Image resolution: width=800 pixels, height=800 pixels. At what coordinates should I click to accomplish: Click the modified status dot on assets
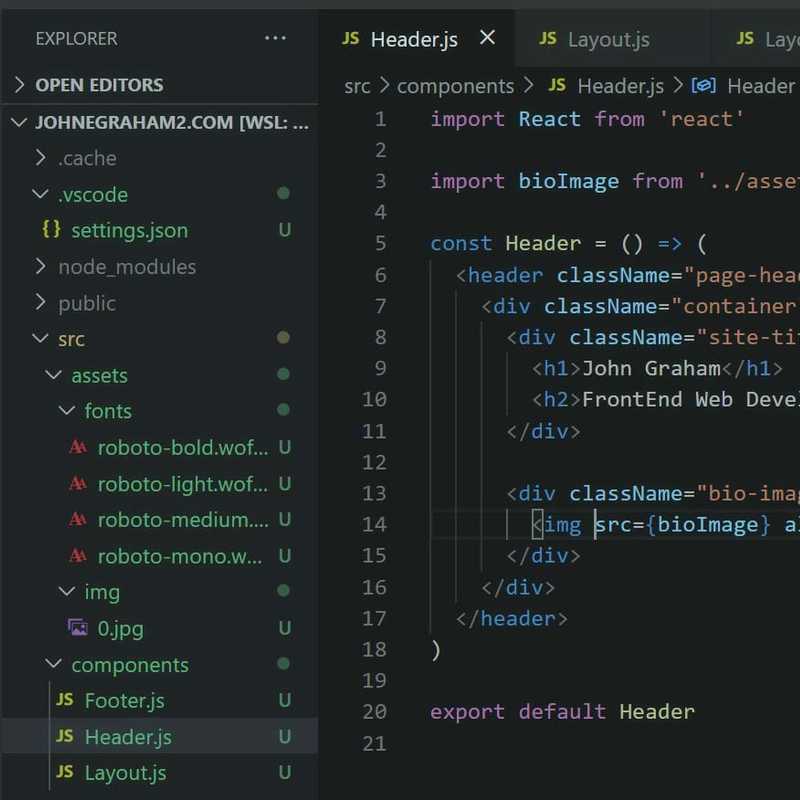pos(283,374)
